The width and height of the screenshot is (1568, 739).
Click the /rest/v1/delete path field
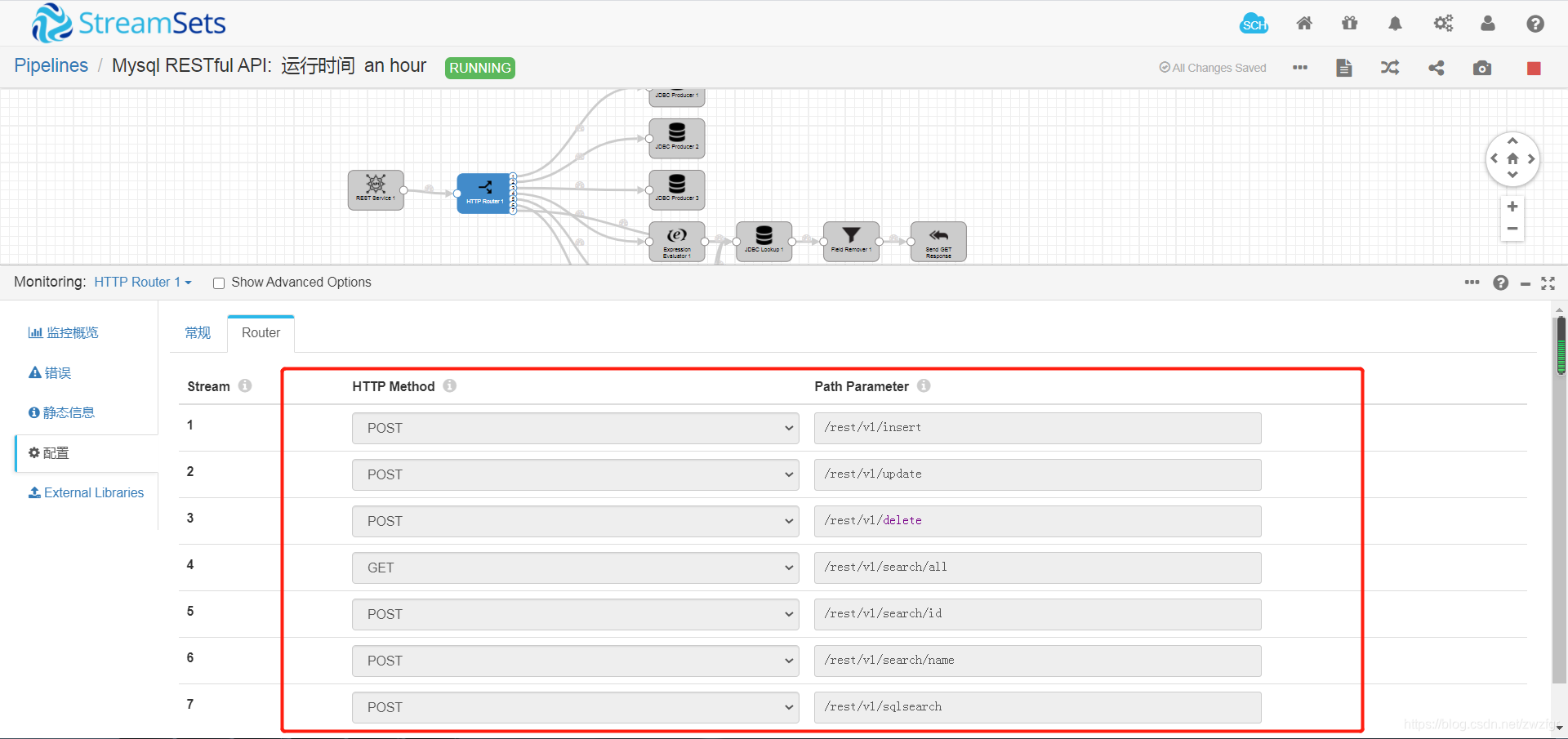[1037, 521]
